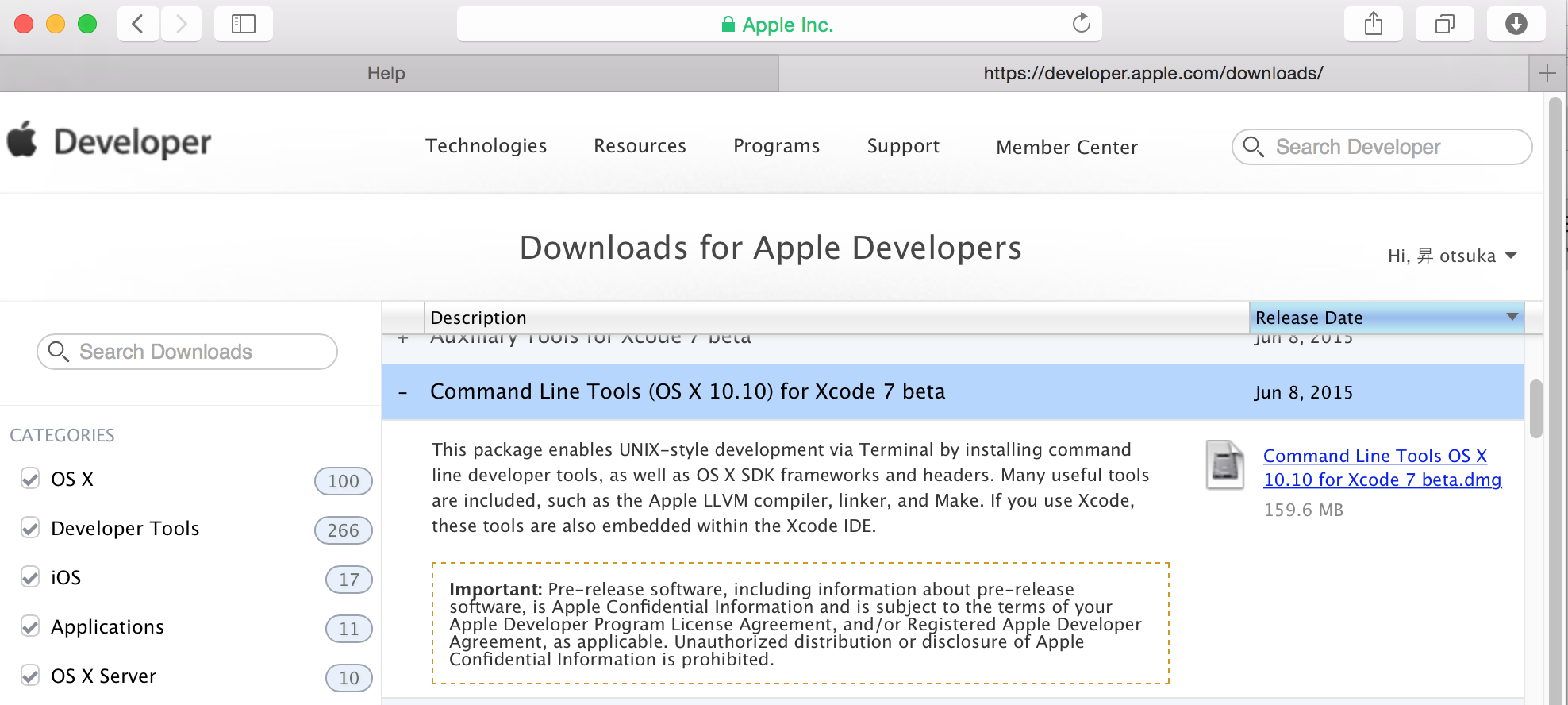Collapse the Command Line Tools row
This screenshot has width=1568, height=705.
click(403, 392)
